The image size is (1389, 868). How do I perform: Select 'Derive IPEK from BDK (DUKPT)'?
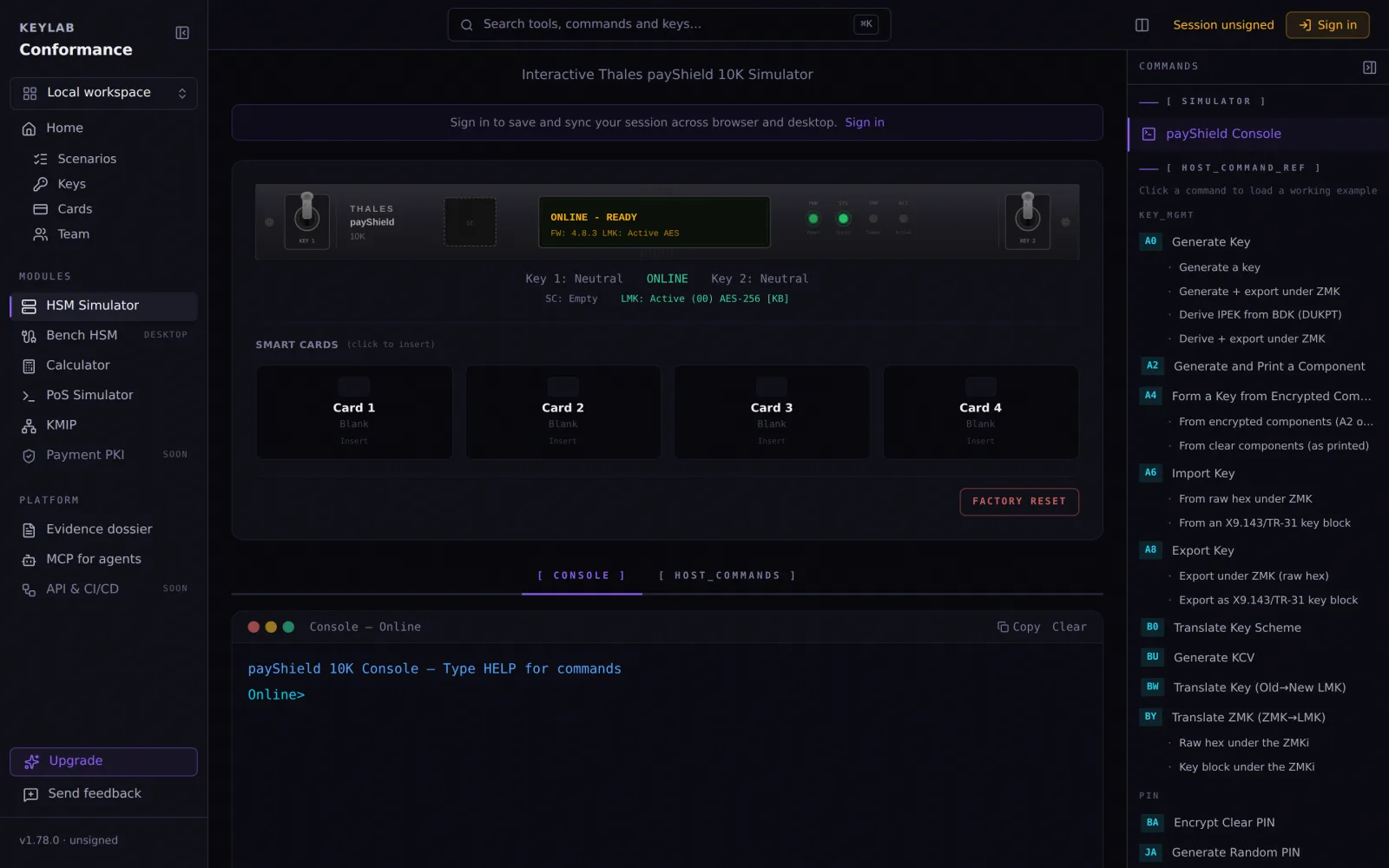[1260, 315]
